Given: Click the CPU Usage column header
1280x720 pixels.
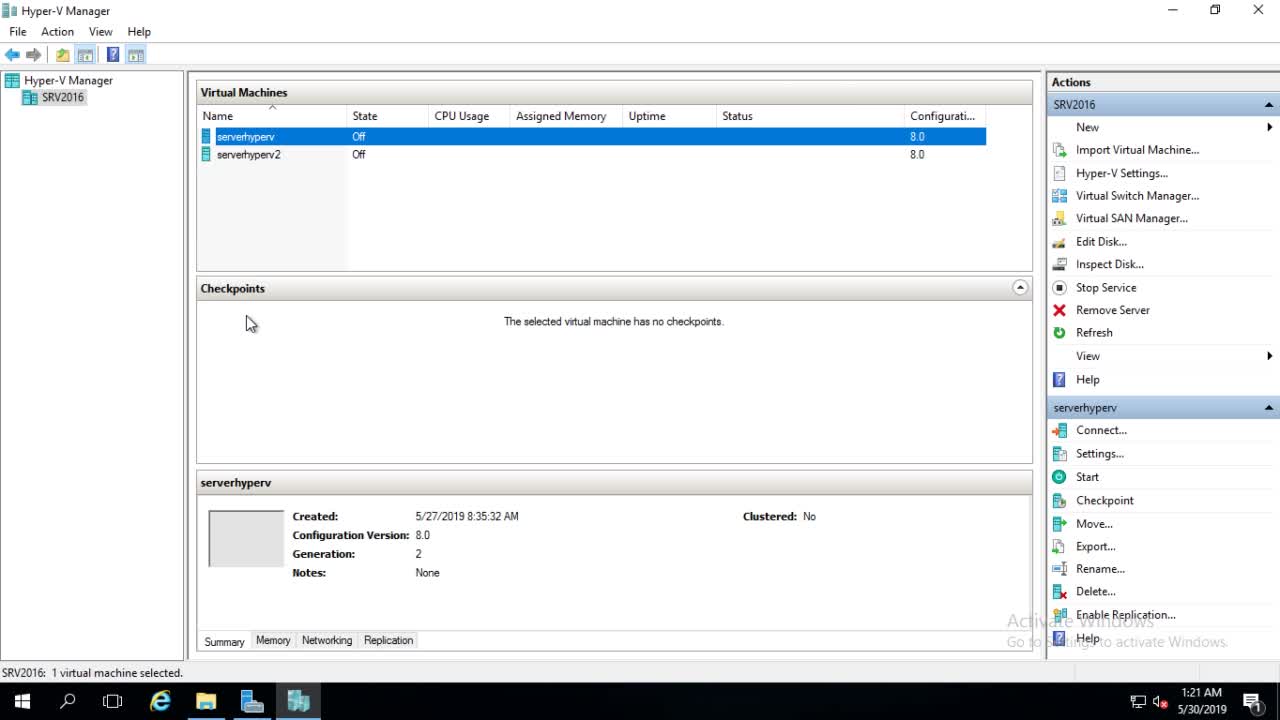Looking at the screenshot, I should pos(469,116).
